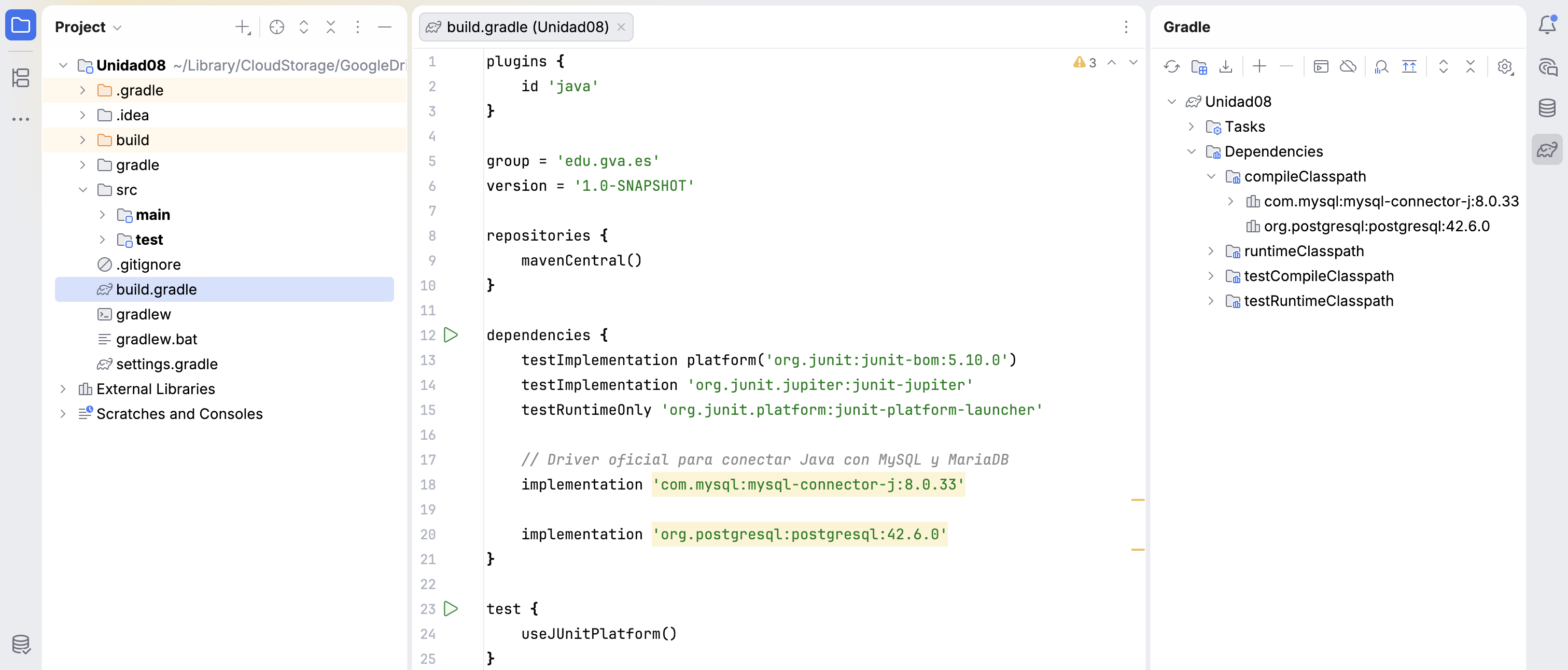Viewport: 1568px width, 670px height.
Task: Expand the build folder
Action: [x=83, y=140]
